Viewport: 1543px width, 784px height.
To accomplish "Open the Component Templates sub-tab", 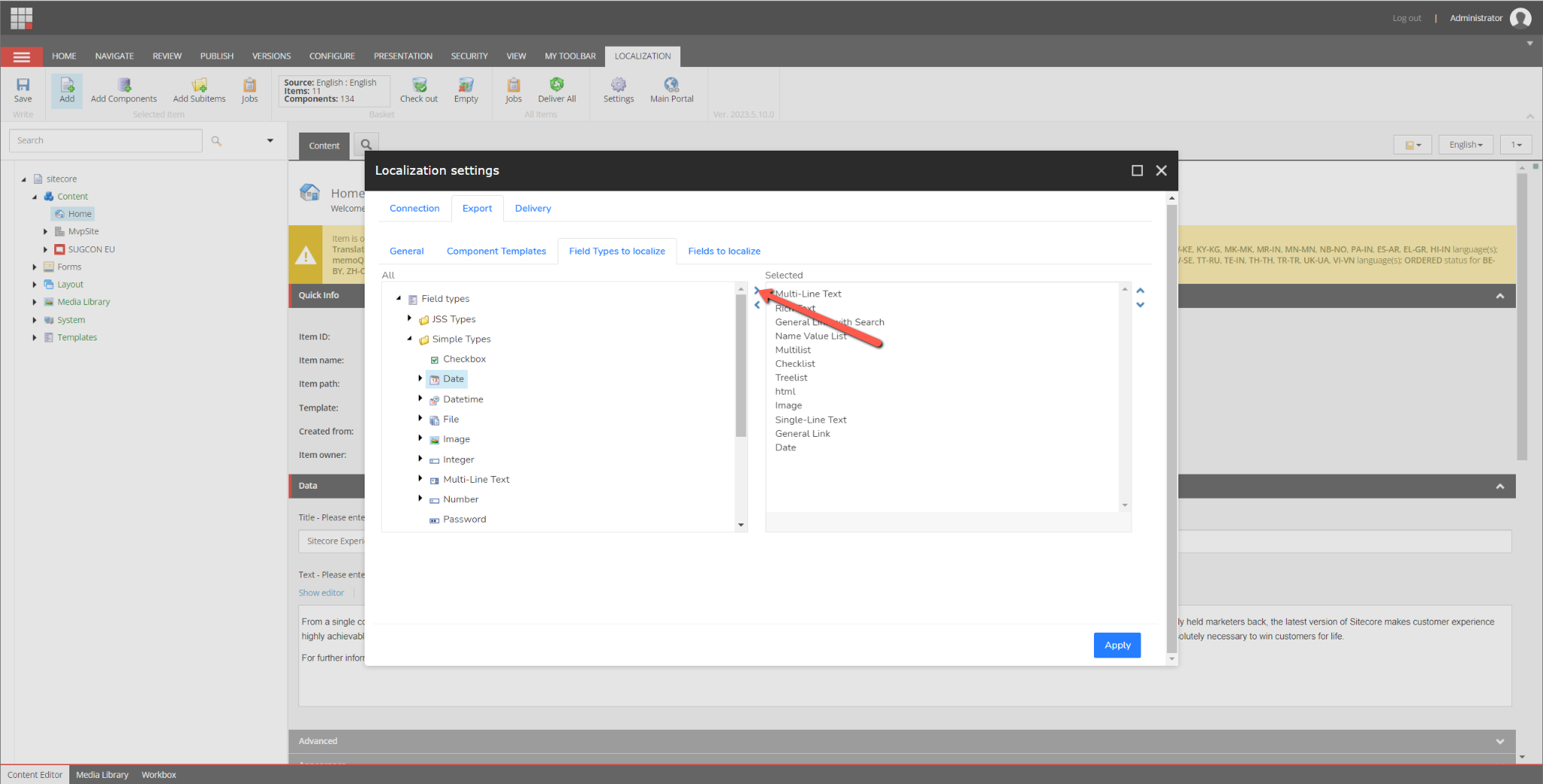I will pyautogui.click(x=497, y=252).
